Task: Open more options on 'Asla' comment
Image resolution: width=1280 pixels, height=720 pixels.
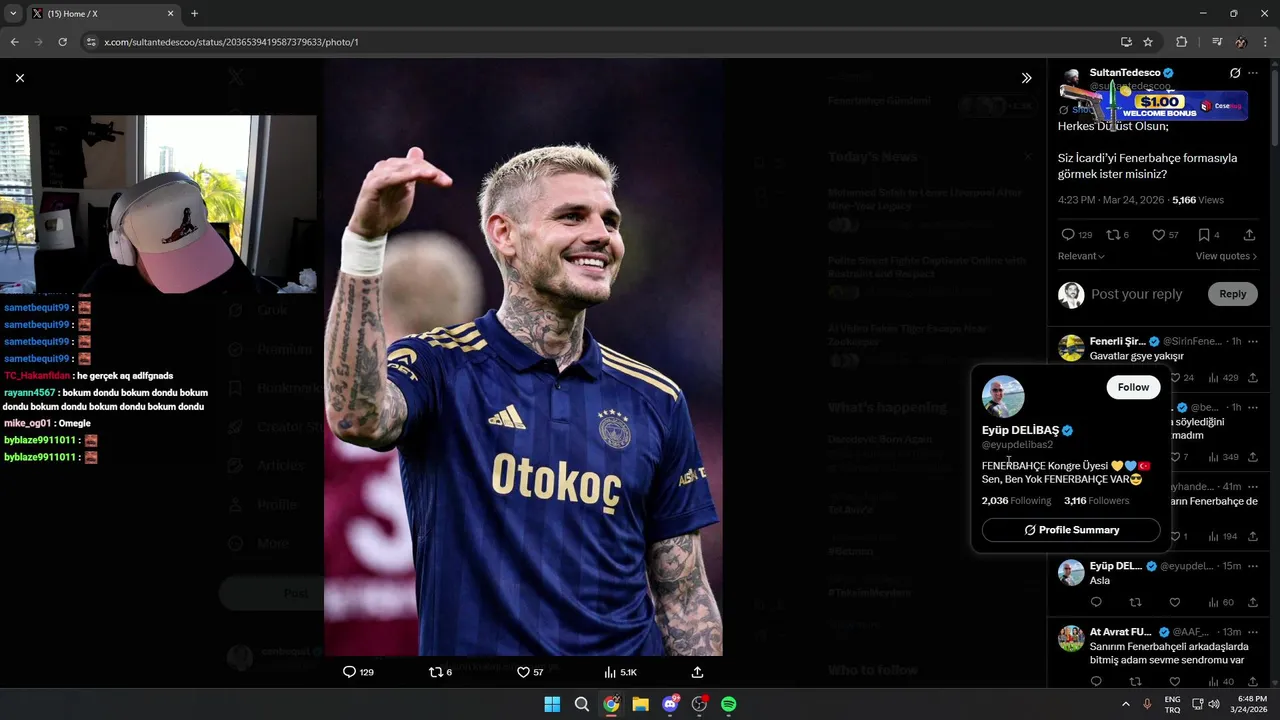Action: click(1253, 566)
